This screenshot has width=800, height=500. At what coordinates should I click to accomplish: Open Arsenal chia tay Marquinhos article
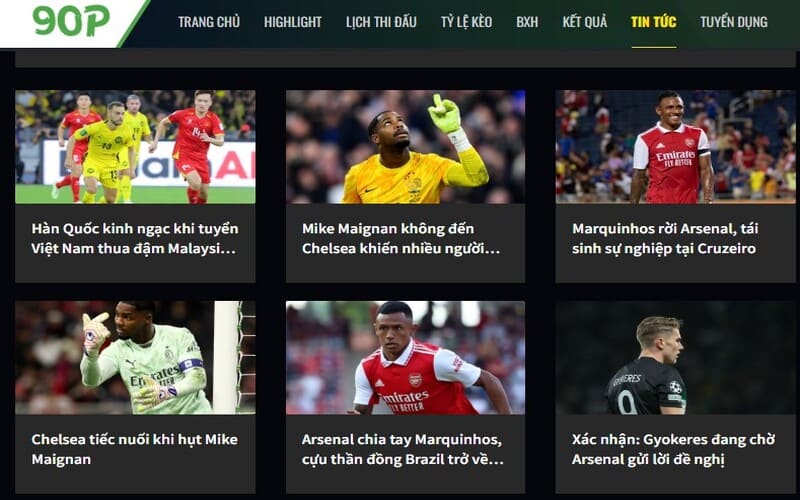(403, 449)
